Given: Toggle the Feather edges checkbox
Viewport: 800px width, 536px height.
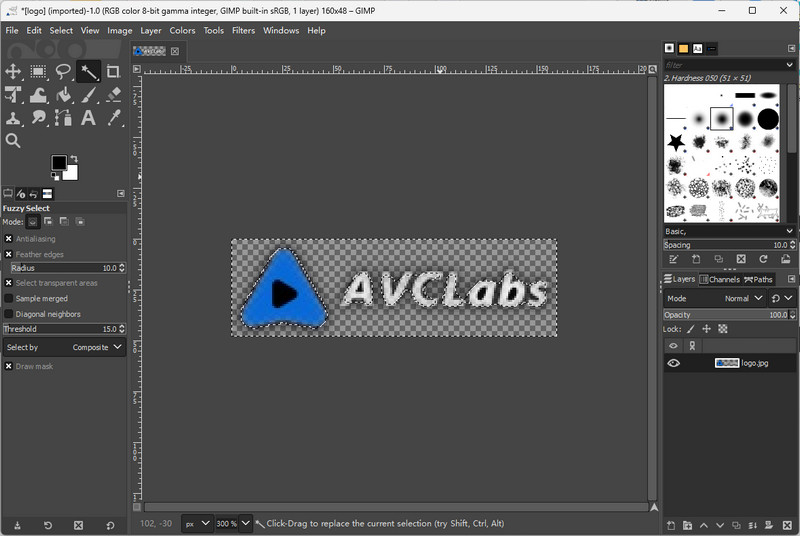Looking at the screenshot, I should point(9,254).
